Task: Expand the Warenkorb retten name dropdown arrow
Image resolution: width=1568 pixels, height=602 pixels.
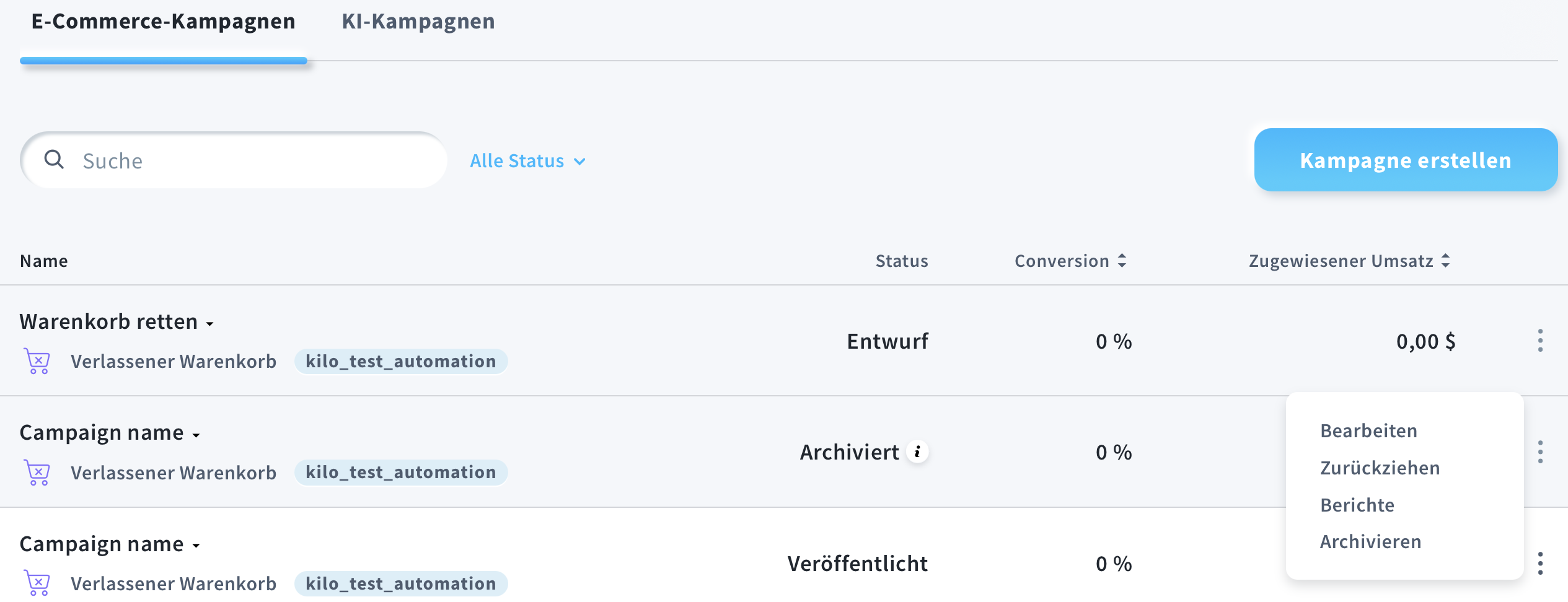Action: [210, 323]
